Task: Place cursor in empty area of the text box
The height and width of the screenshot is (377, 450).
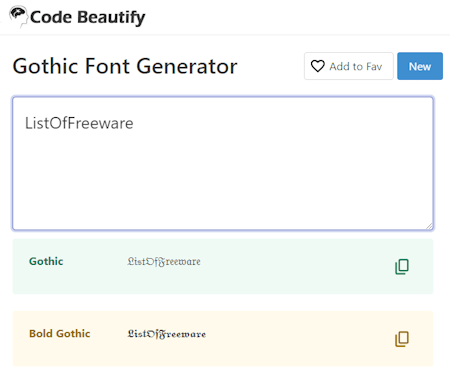Action: (x=223, y=180)
